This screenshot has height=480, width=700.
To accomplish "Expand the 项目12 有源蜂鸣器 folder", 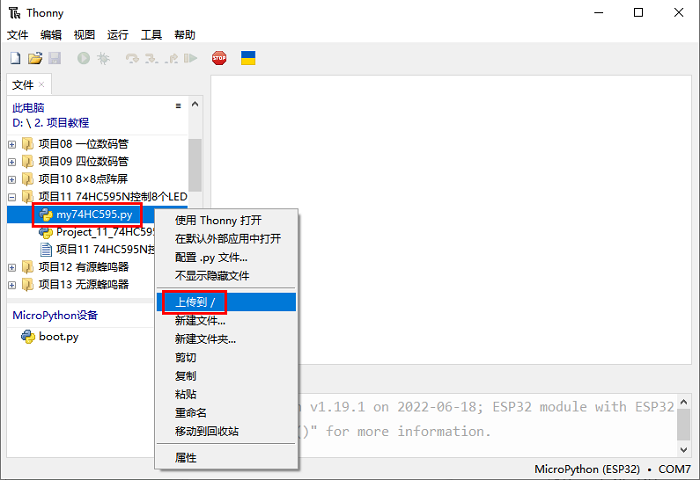I will pos(12,267).
